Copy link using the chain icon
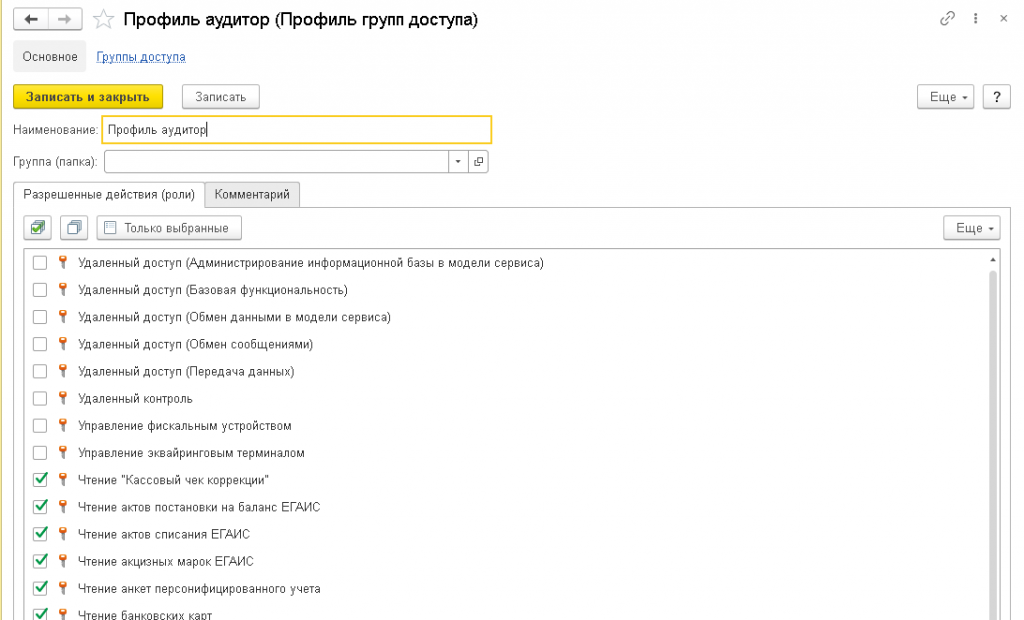Viewport: 1024px width, 620px height. [x=947, y=19]
